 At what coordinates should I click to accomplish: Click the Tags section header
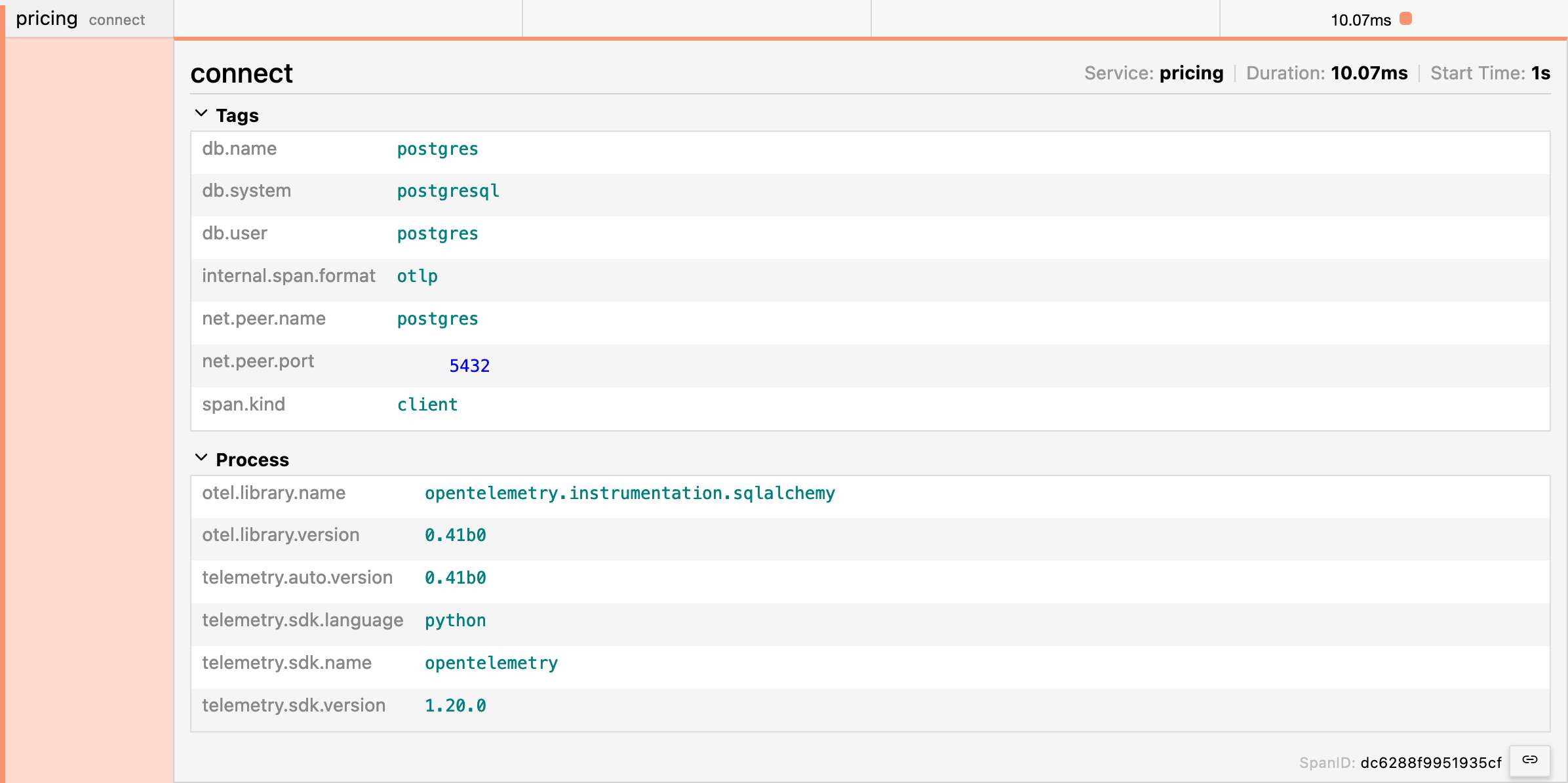tap(237, 115)
